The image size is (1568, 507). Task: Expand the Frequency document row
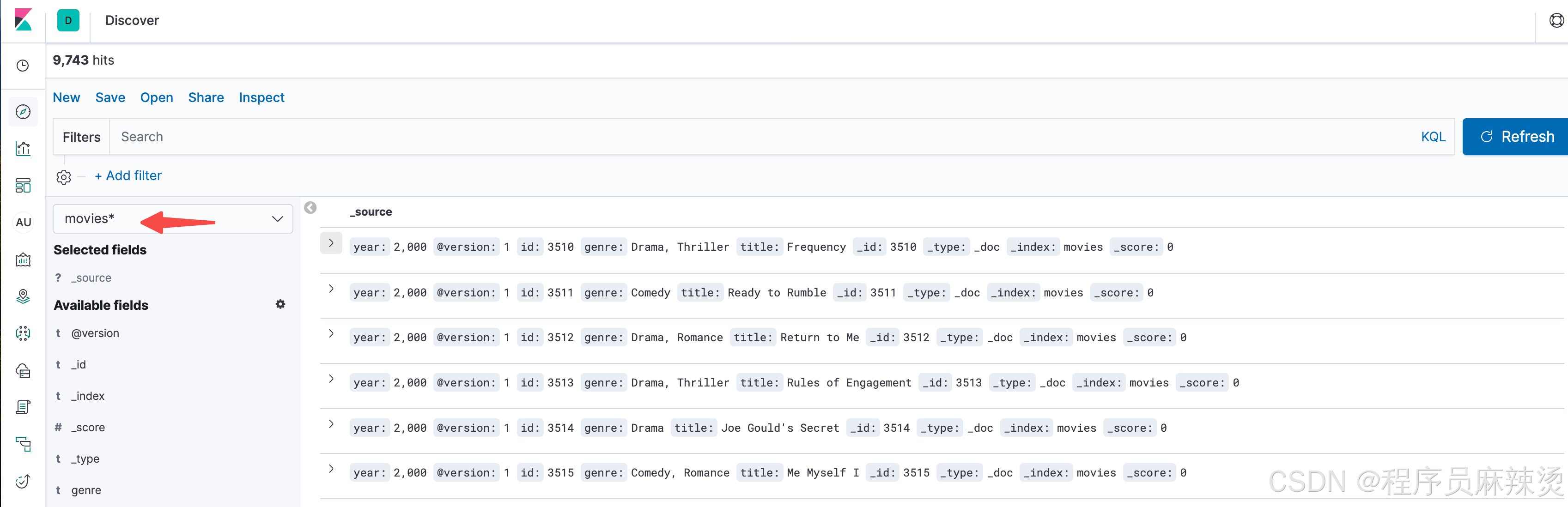(331, 243)
